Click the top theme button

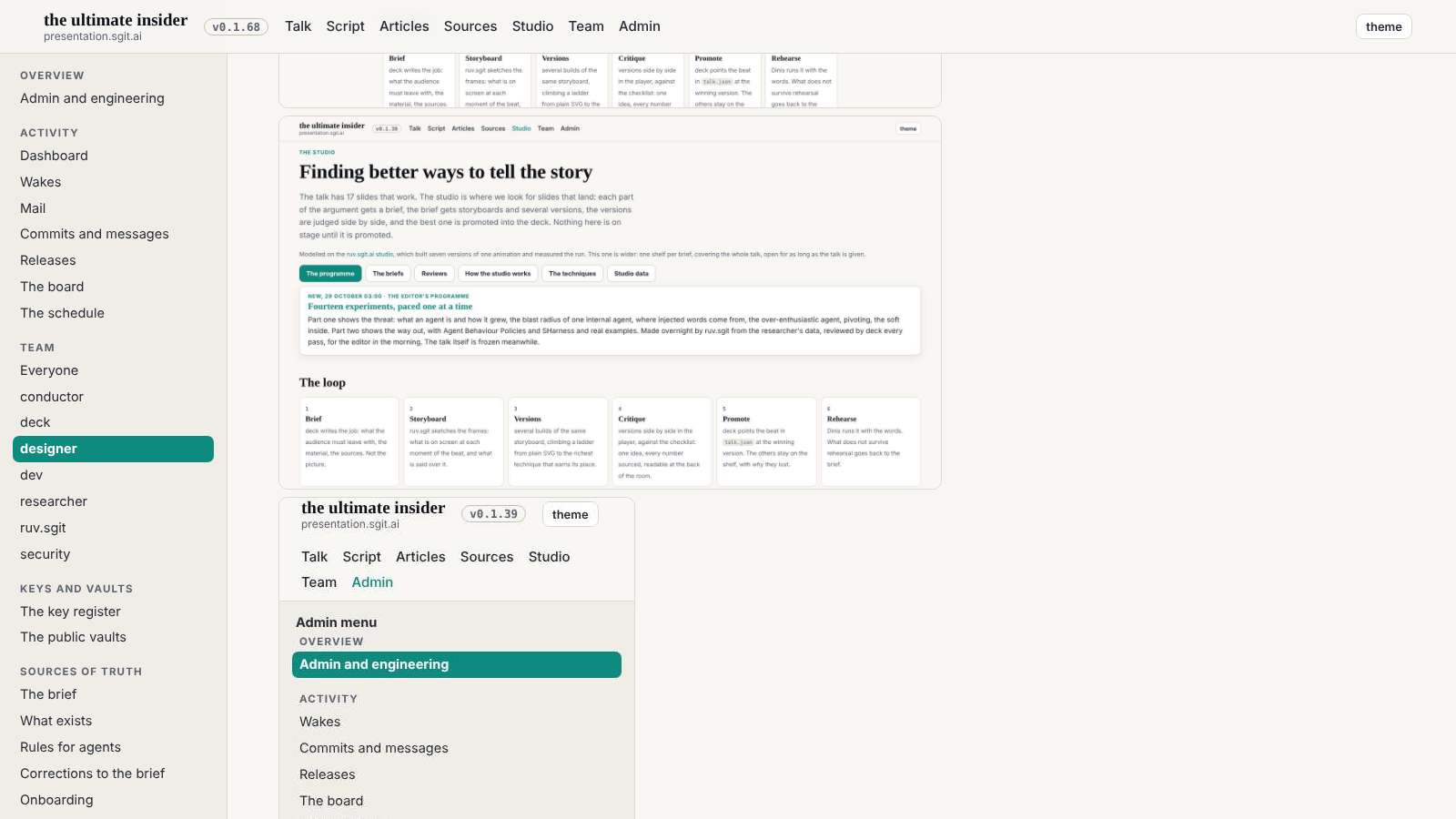tap(1383, 26)
